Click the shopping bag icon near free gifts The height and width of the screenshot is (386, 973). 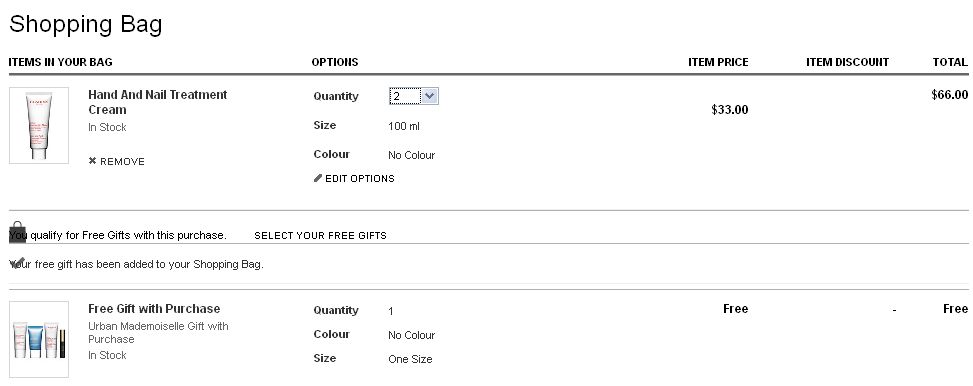(x=18, y=231)
